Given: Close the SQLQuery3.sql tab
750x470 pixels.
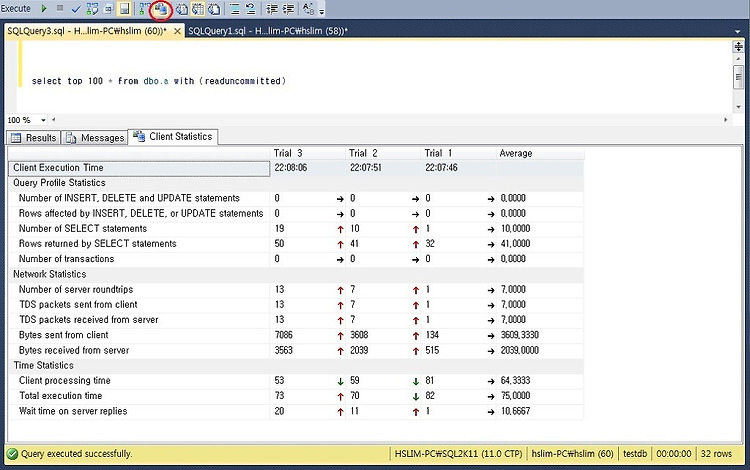Looking at the screenshot, I should (177, 31).
